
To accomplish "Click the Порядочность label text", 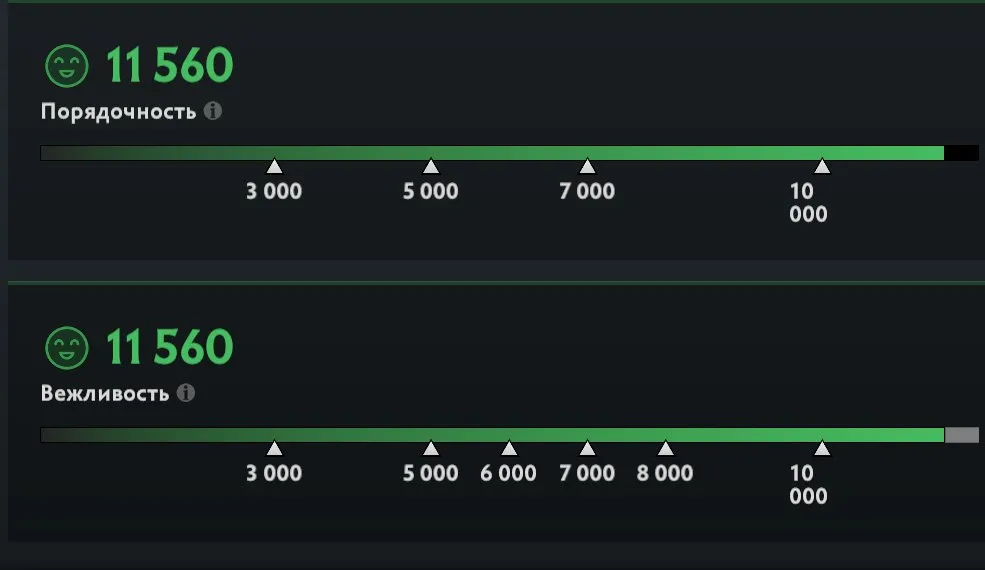I will (119, 112).
